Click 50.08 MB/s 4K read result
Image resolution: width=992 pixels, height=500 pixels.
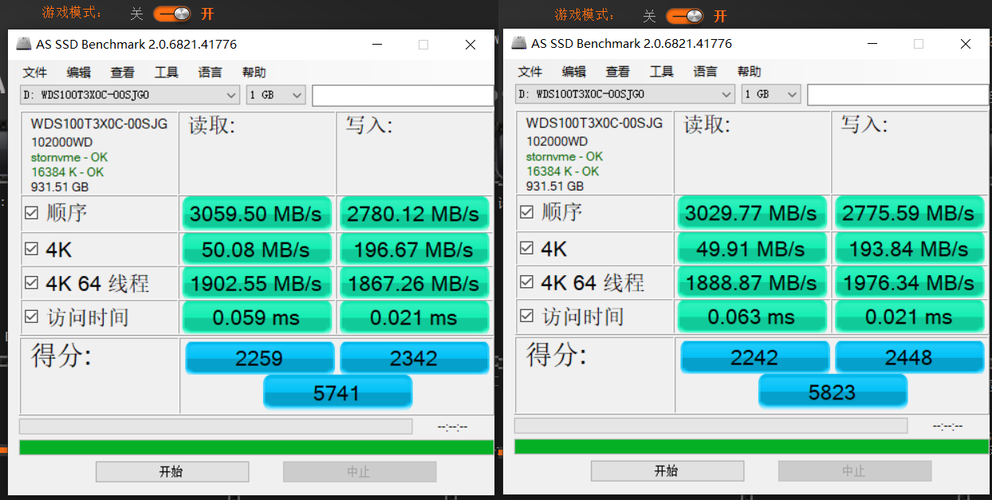pos(256,249)
